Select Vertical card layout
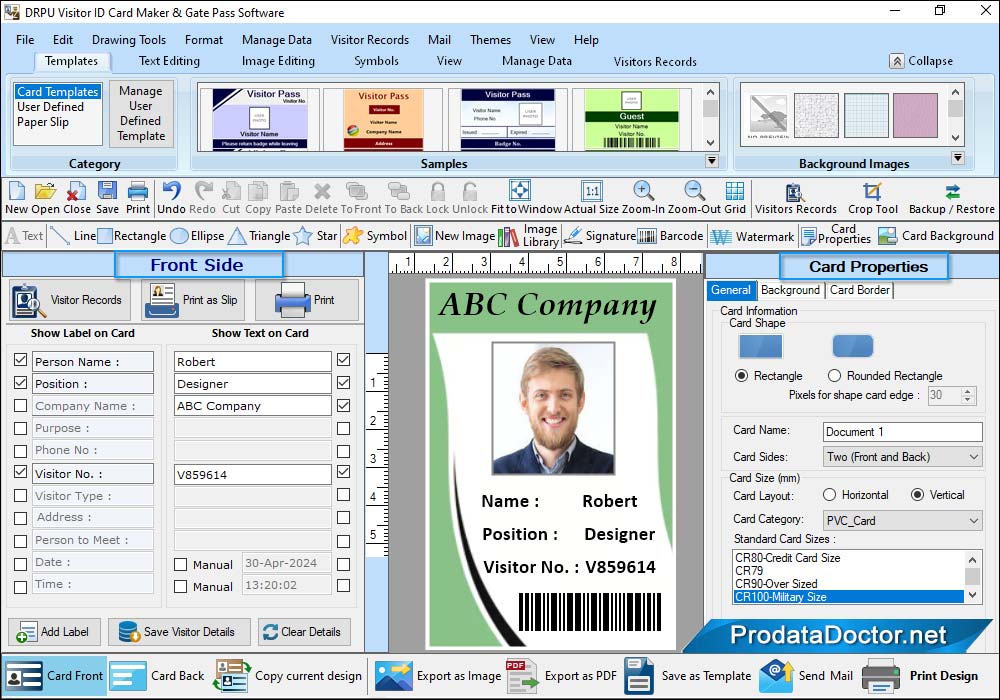This screenshot has width=1000, height=700. pyautogui.click(x=917, y=495)
